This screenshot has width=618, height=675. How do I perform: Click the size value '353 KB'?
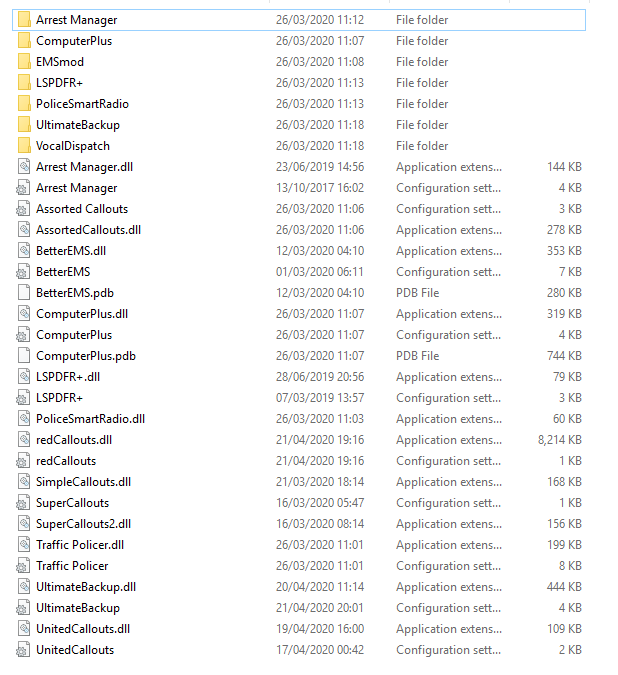coord(564,251)
